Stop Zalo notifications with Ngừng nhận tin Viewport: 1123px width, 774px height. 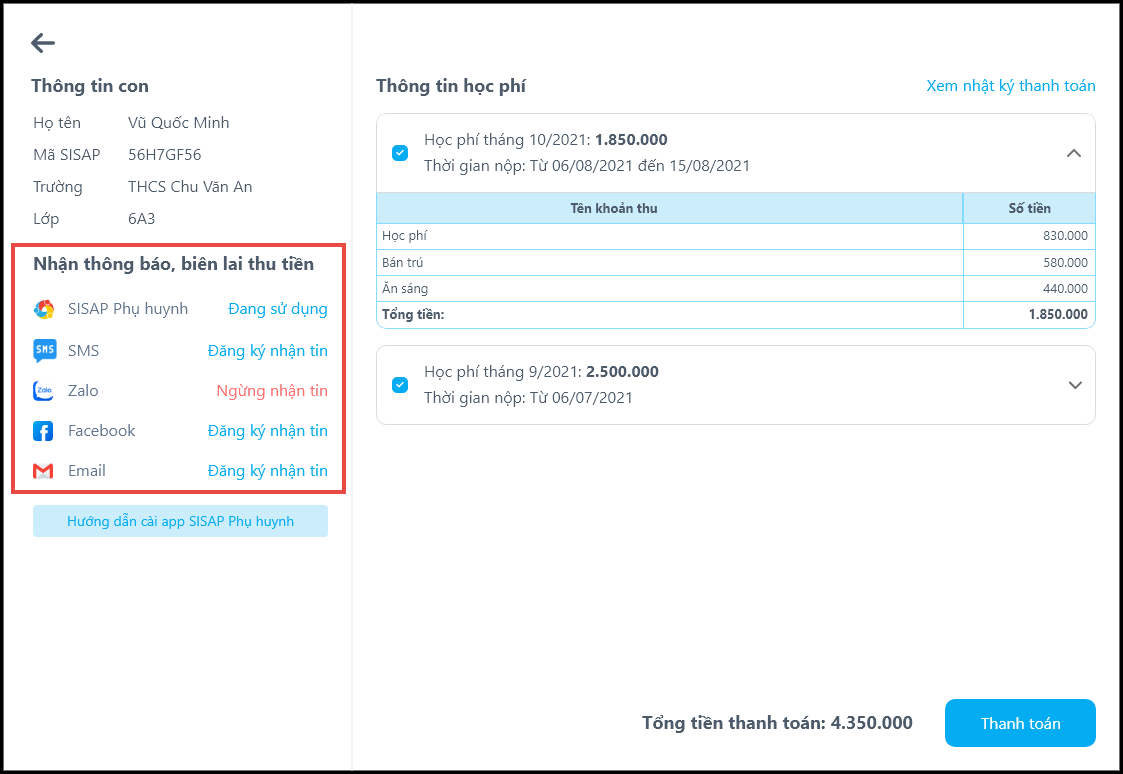pyautogui.click(x=272, y=391)
